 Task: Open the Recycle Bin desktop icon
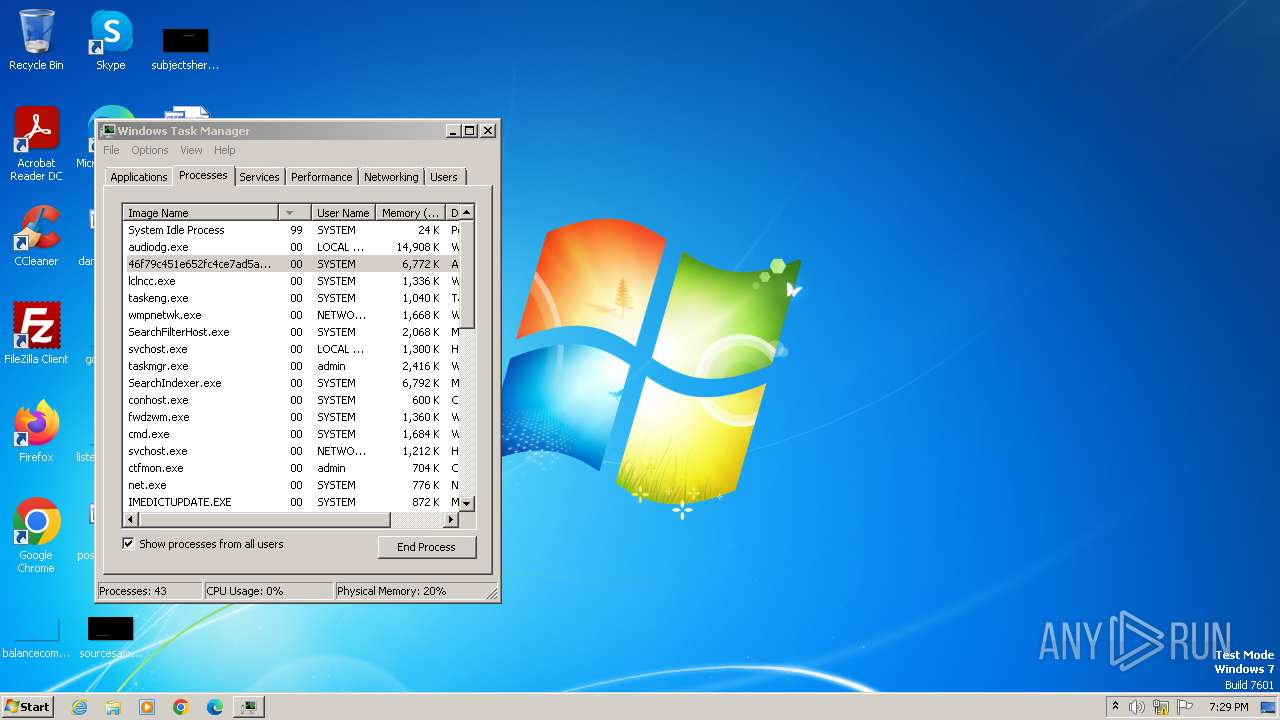pyautogui.click(x=36, y=40)
